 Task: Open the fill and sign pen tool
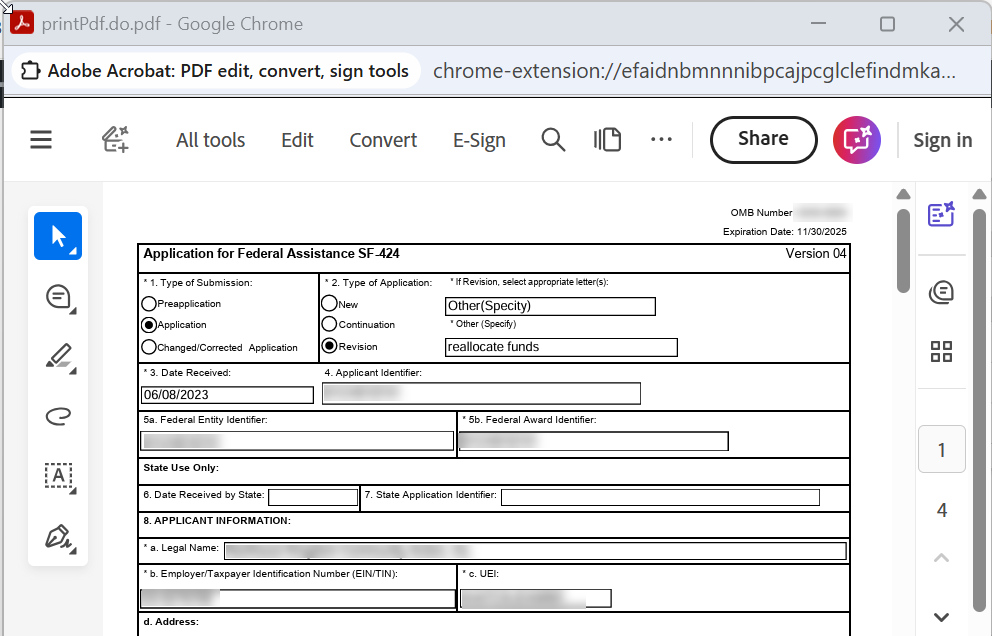coord(58,536)
